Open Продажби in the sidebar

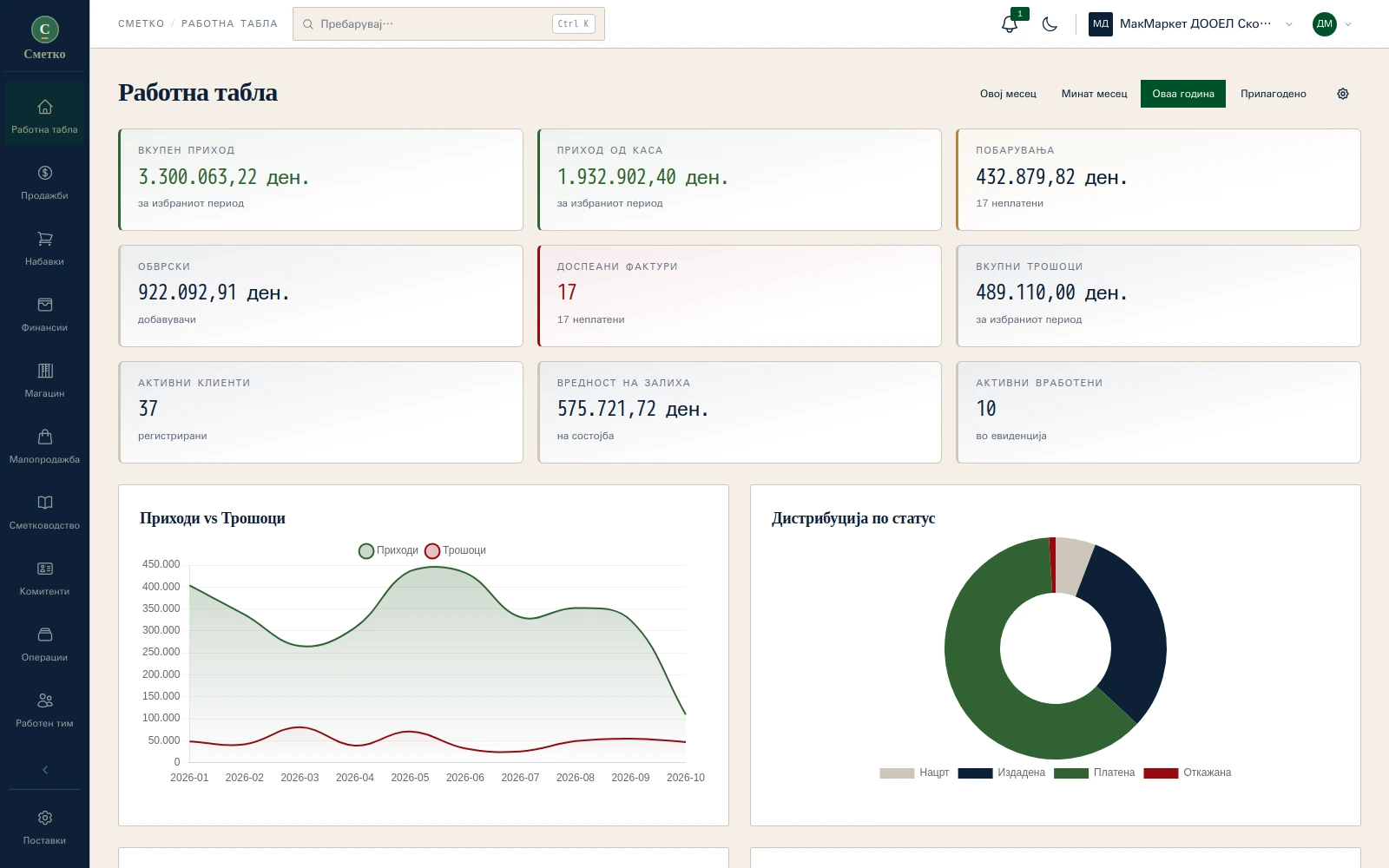44,180
